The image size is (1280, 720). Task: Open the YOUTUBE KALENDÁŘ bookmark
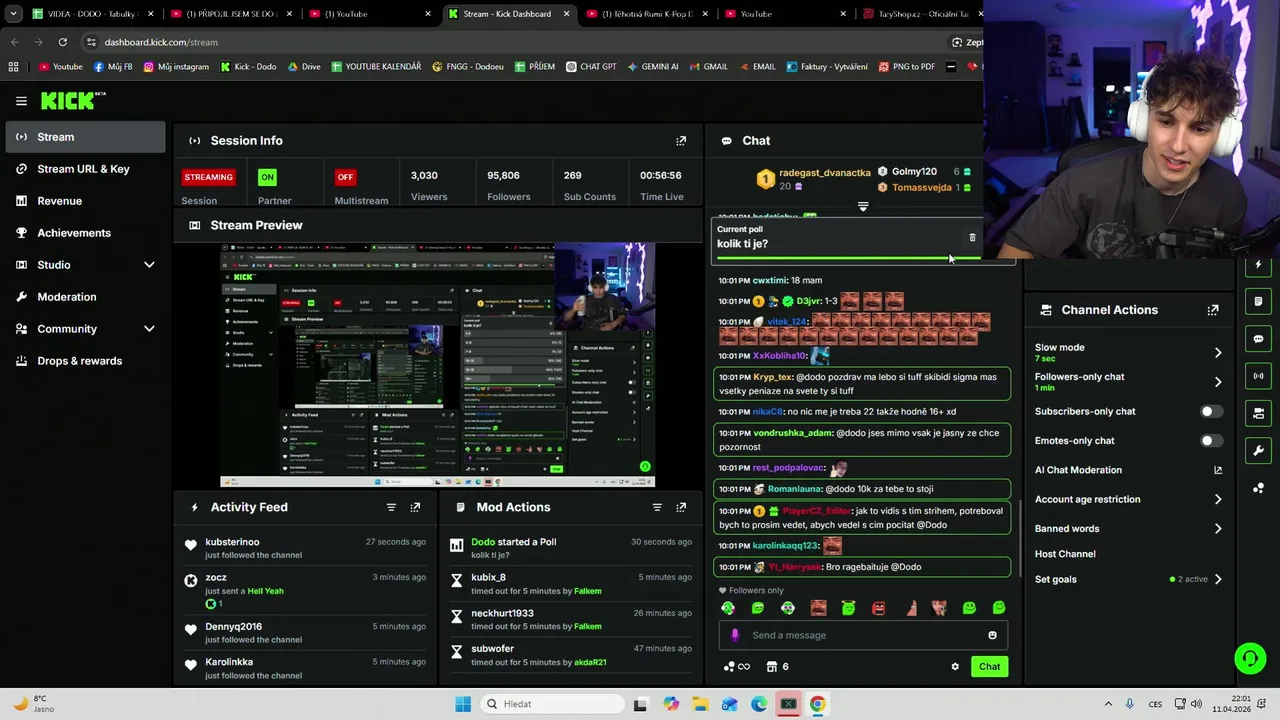[x=376, y=67]
